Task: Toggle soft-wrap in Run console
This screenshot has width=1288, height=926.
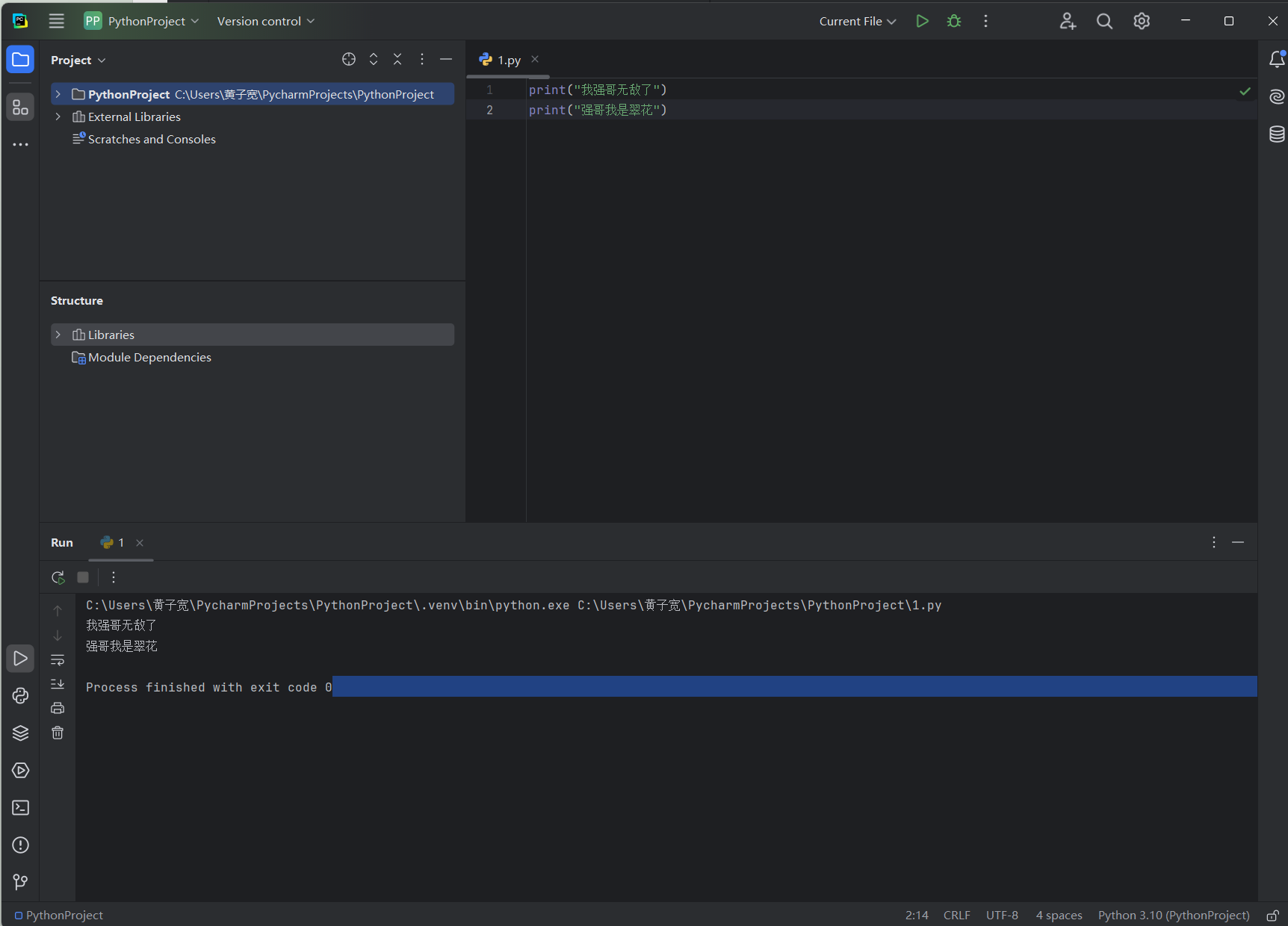Action: pyautogui.click(x=58, y=660)
